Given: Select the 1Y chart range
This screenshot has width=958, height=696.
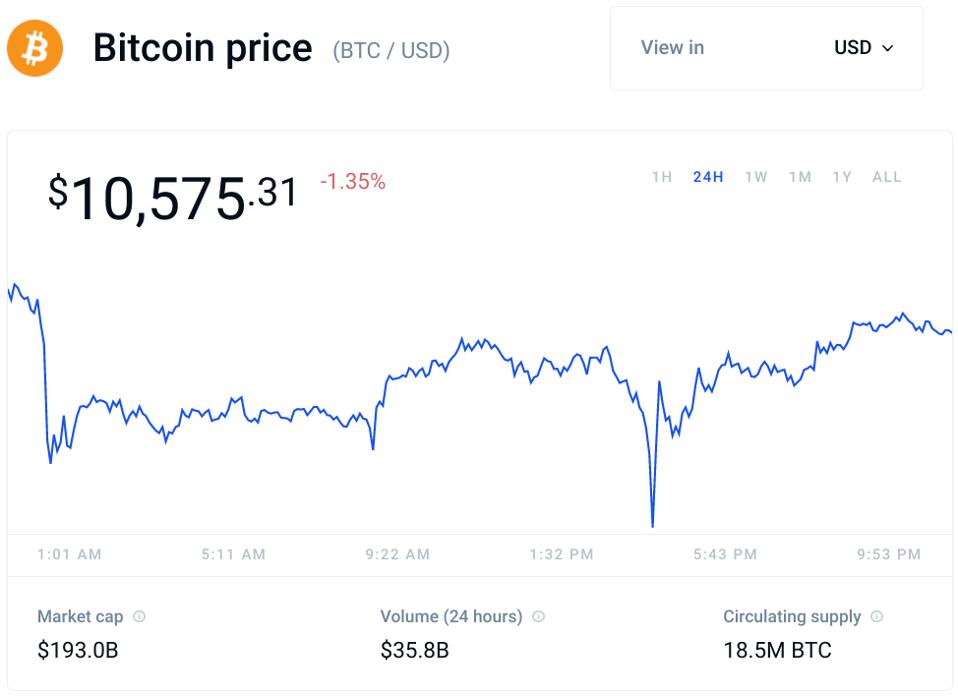Looking at the screenshot, I should (x=842, y=177).
